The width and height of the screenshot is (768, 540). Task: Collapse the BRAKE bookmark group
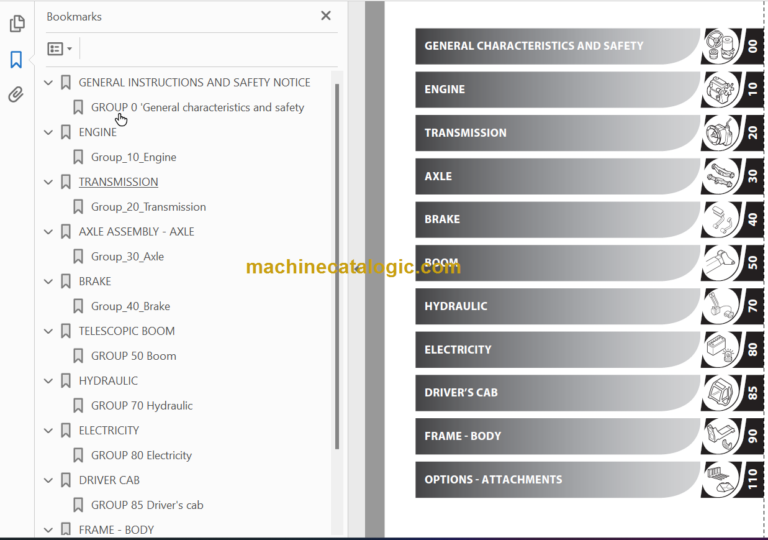pyautogui.click(x=48, y=281)
